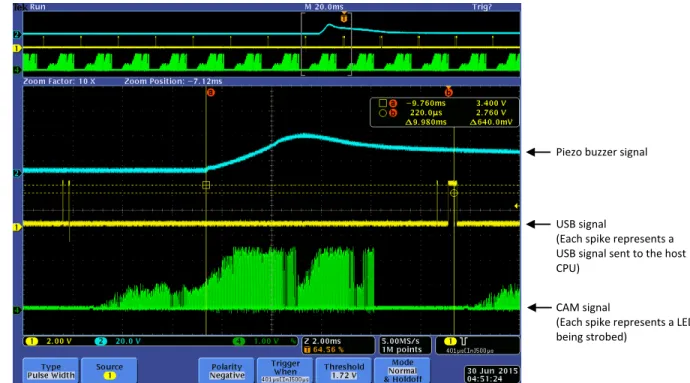Click channel 2 marker in overview strip
This screenshot has height=383, width=690.
pyautogui.click(x=17, y=34)
